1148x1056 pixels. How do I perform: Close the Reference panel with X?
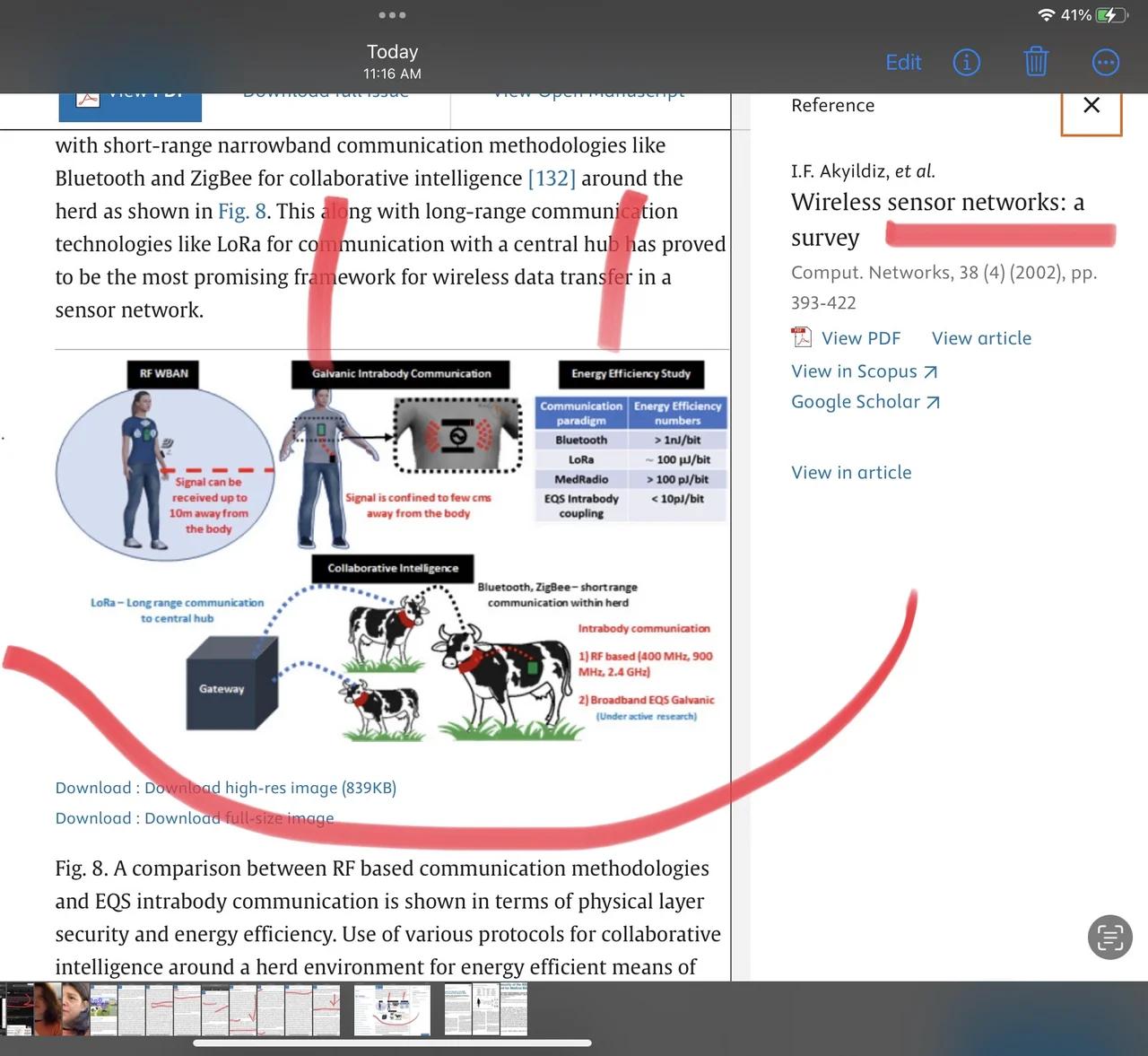(x=1091, y=106)
